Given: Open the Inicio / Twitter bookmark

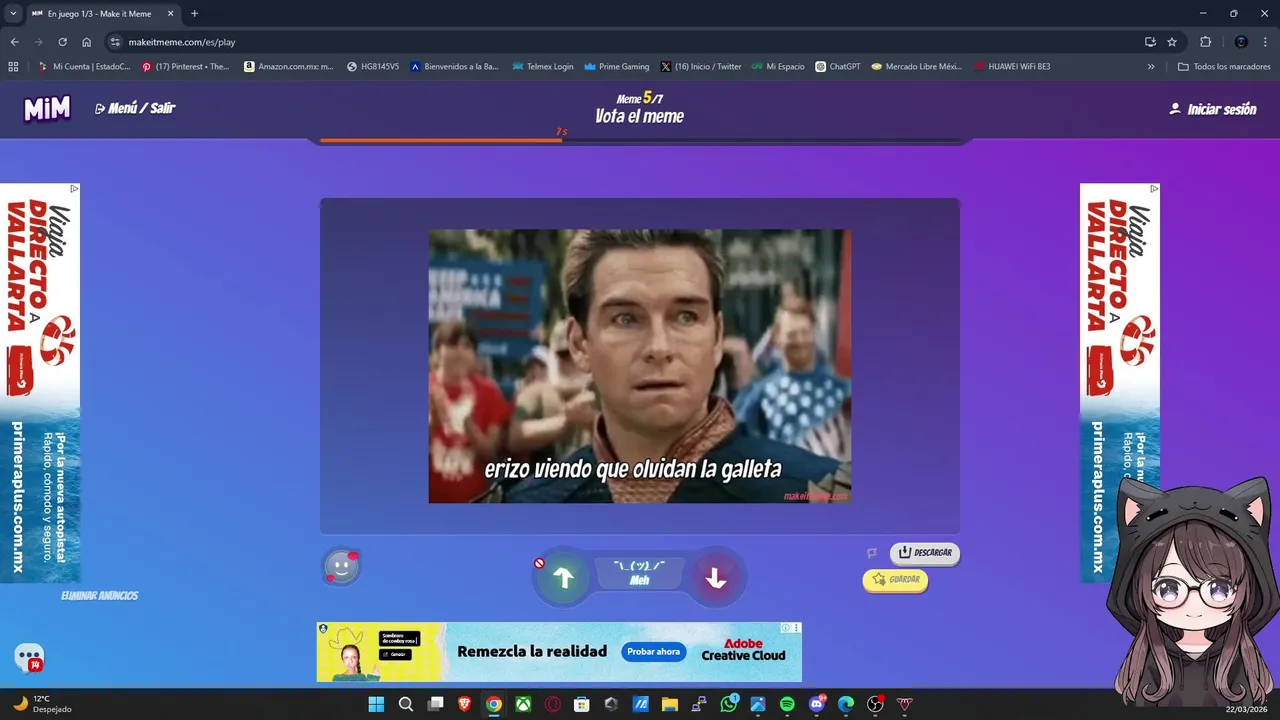Looking at the screenshot, I should point(700,67).
